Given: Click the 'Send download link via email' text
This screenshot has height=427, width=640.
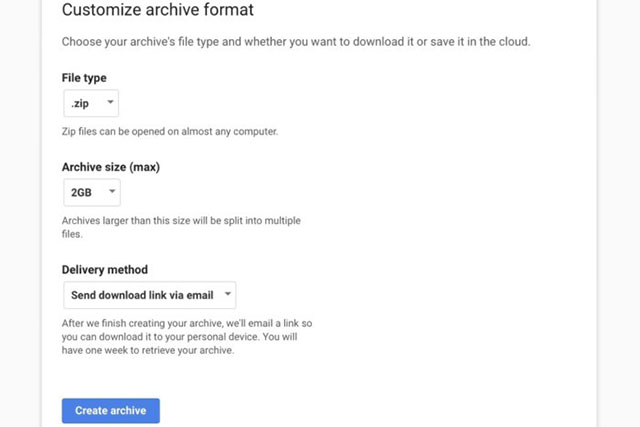Looking at the screenshot, I should pos(142,295).
